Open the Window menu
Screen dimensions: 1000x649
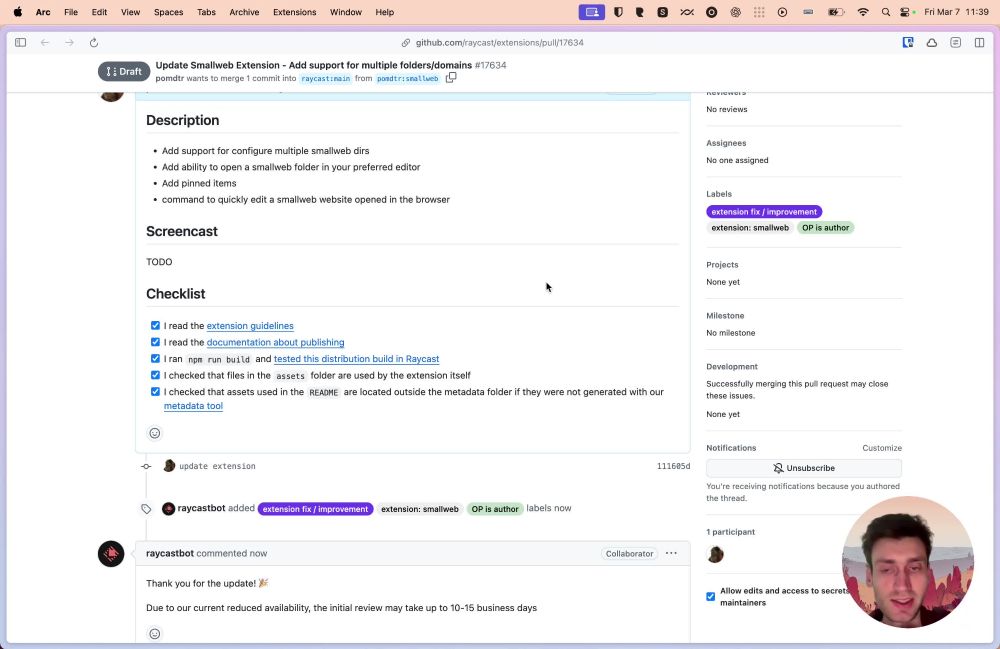(346, 12)
